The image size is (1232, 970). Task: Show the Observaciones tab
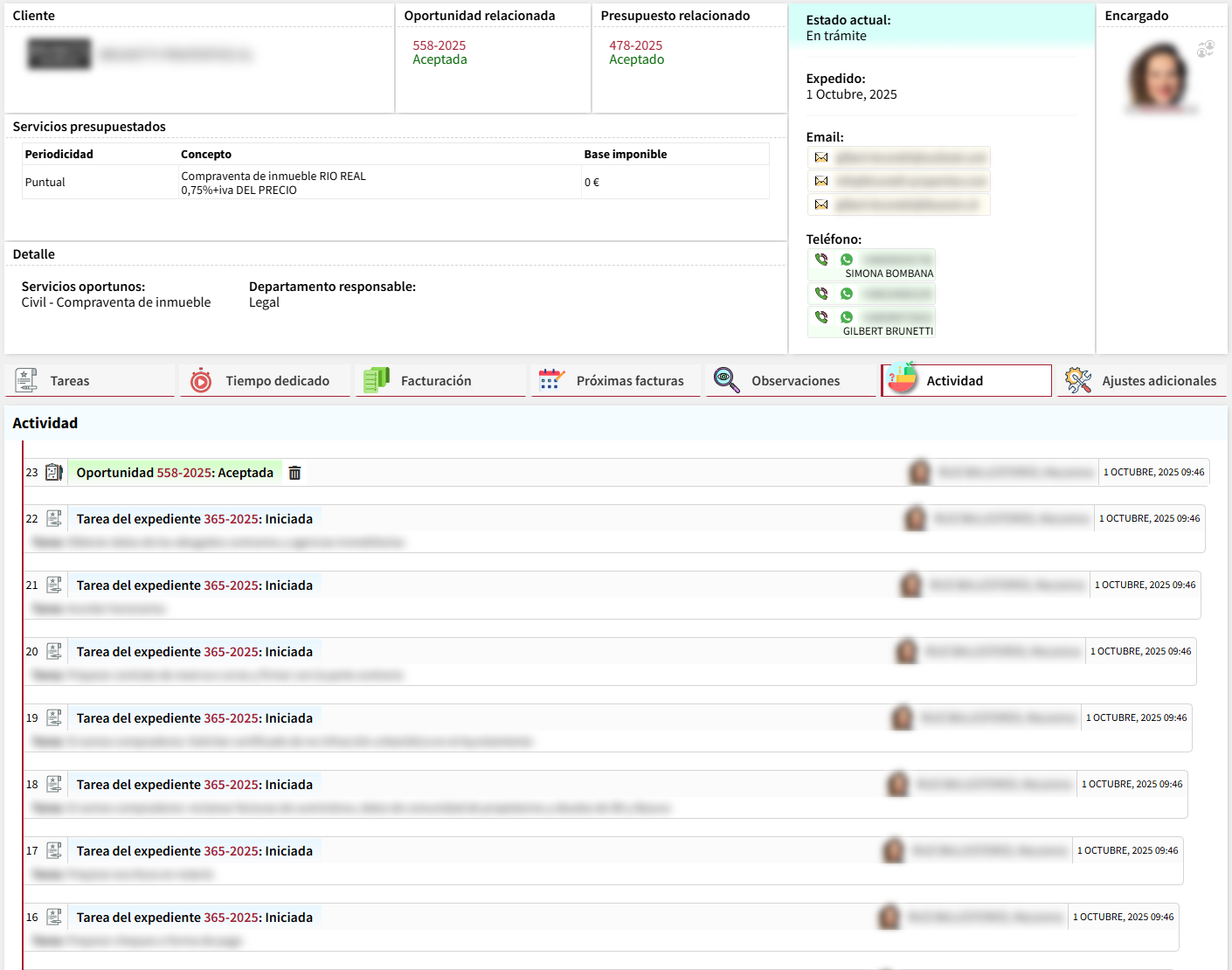click(x=795, y=381)
